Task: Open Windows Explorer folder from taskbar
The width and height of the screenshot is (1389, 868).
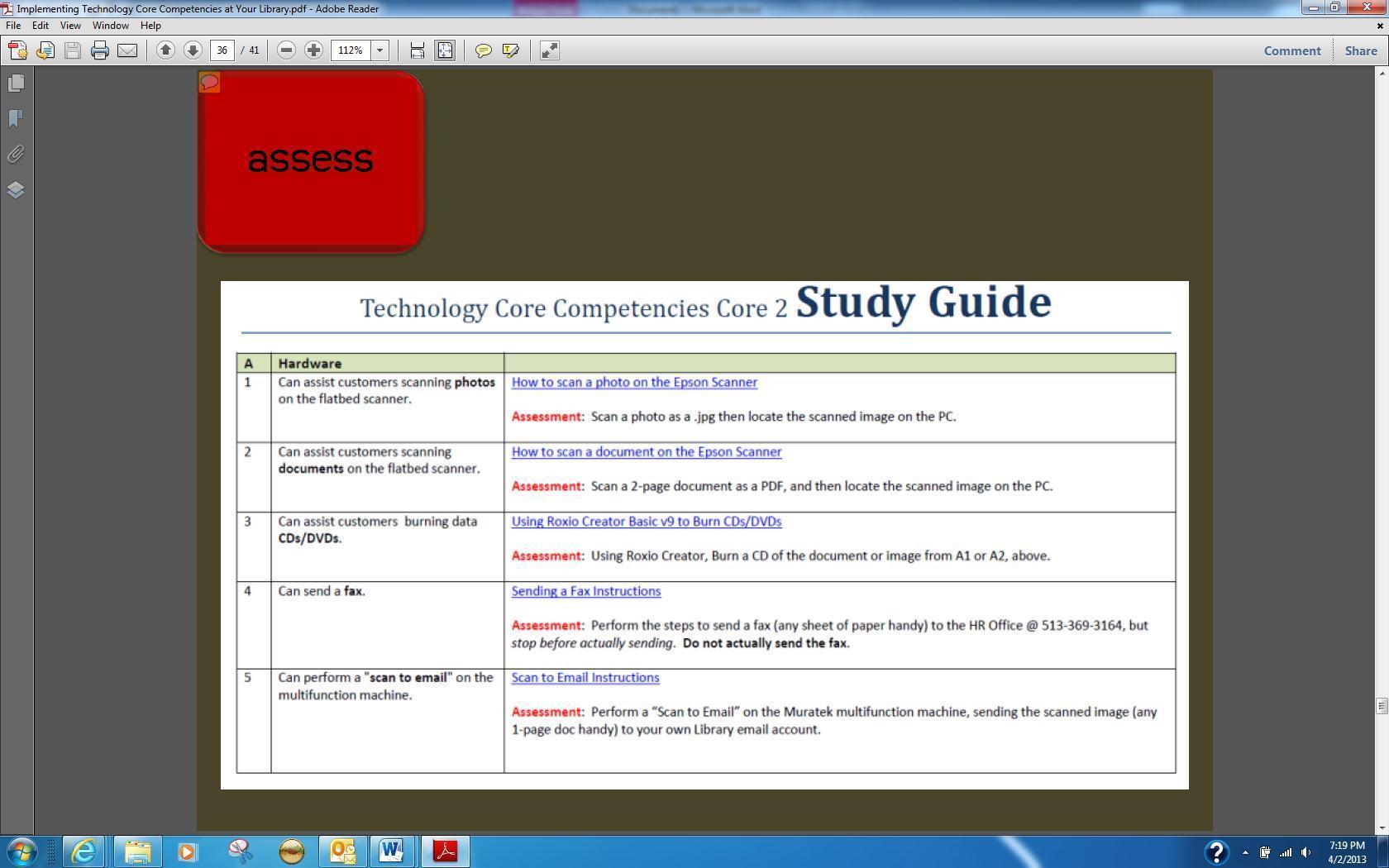Action: tap(137, 851)
